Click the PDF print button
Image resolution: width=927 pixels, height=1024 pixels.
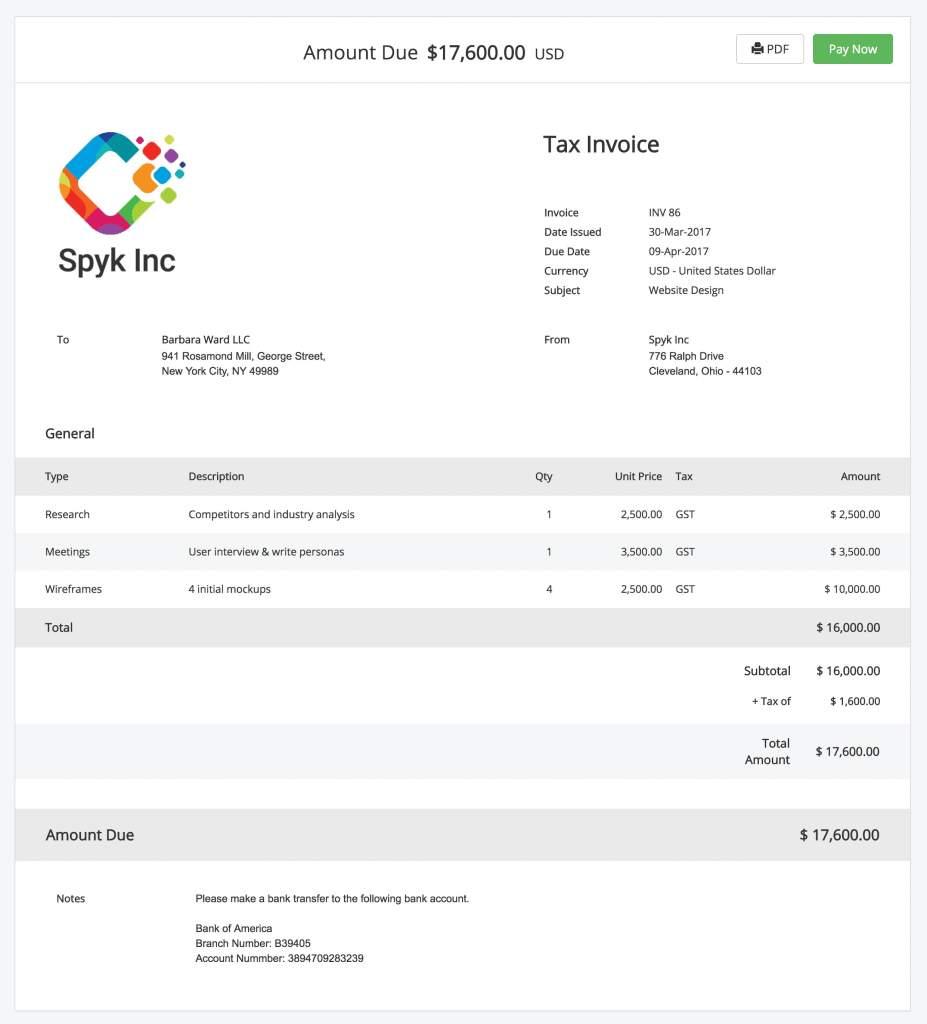pos(769,49)
